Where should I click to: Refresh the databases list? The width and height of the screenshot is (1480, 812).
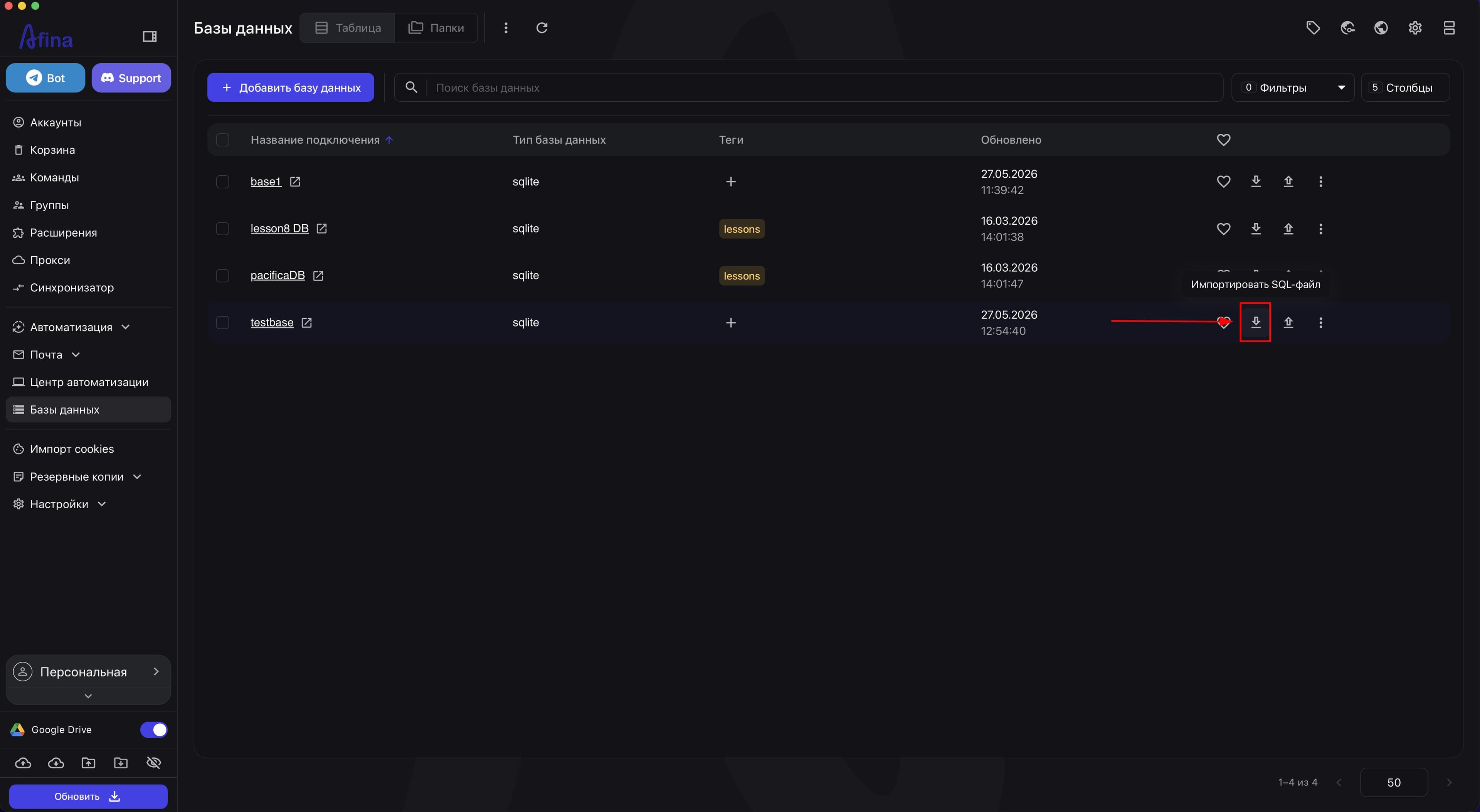pos(542,28)
